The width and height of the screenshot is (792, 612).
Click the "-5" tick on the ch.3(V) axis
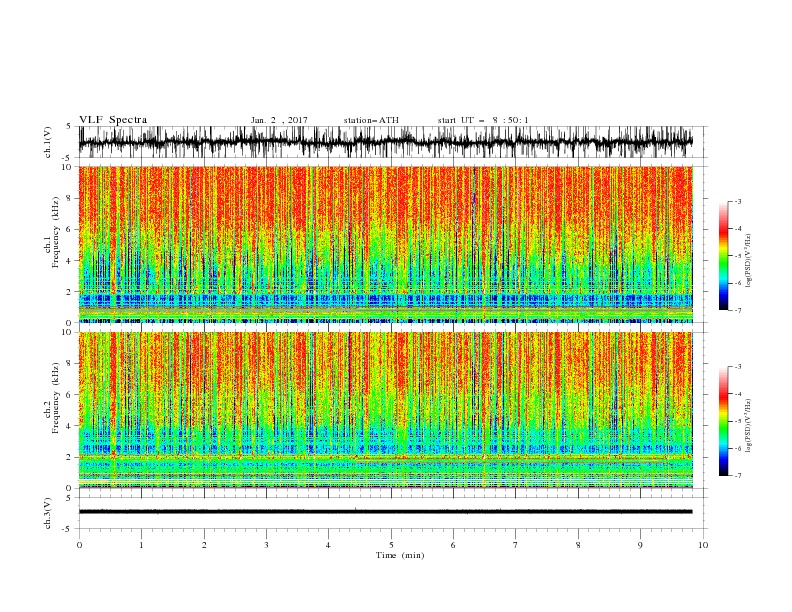[x=68, y=529]
